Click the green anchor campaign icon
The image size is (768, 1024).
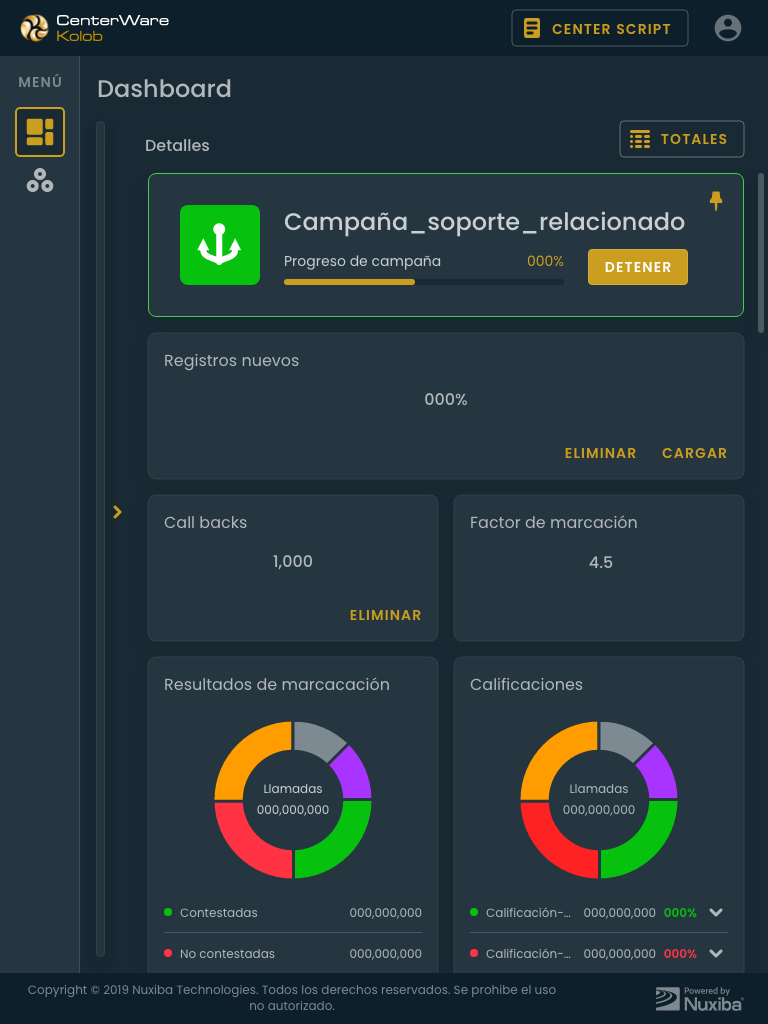pos(220,245)
